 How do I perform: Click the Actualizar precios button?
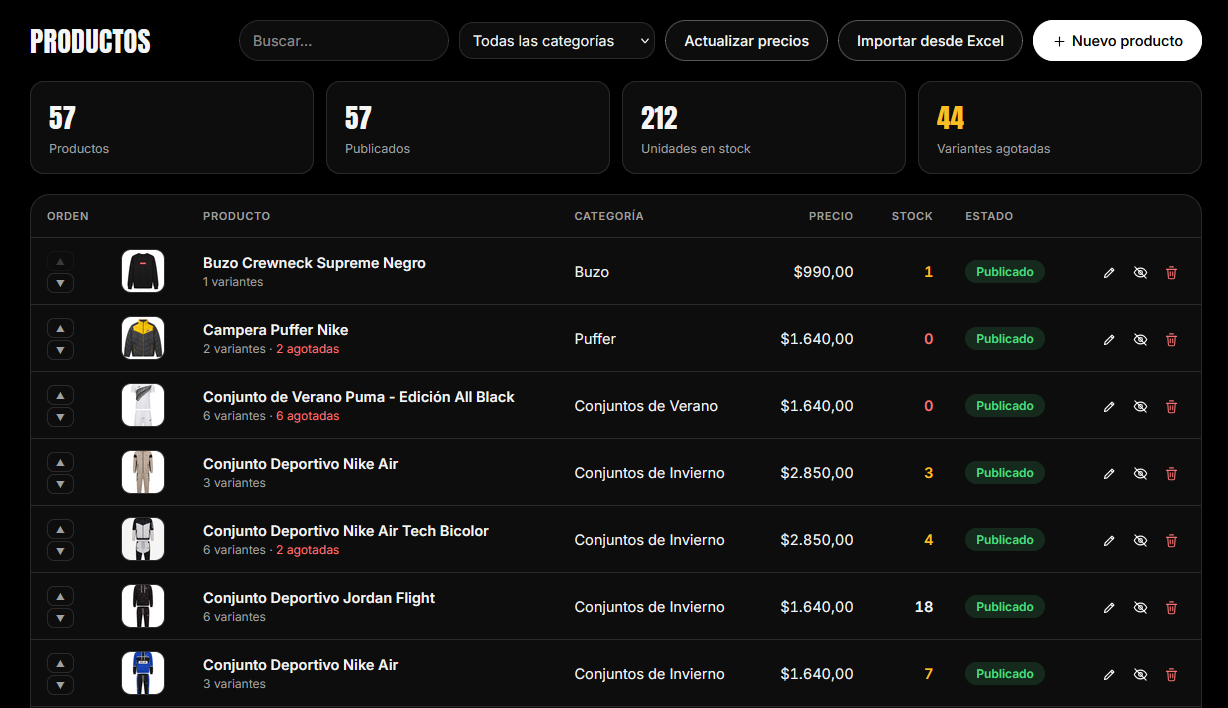[746, 41]
